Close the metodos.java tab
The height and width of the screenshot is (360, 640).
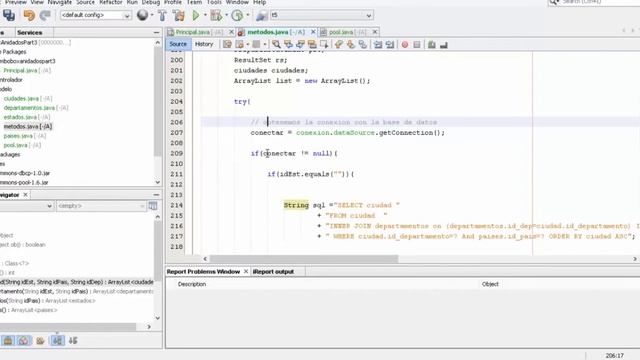pos(313,32)
